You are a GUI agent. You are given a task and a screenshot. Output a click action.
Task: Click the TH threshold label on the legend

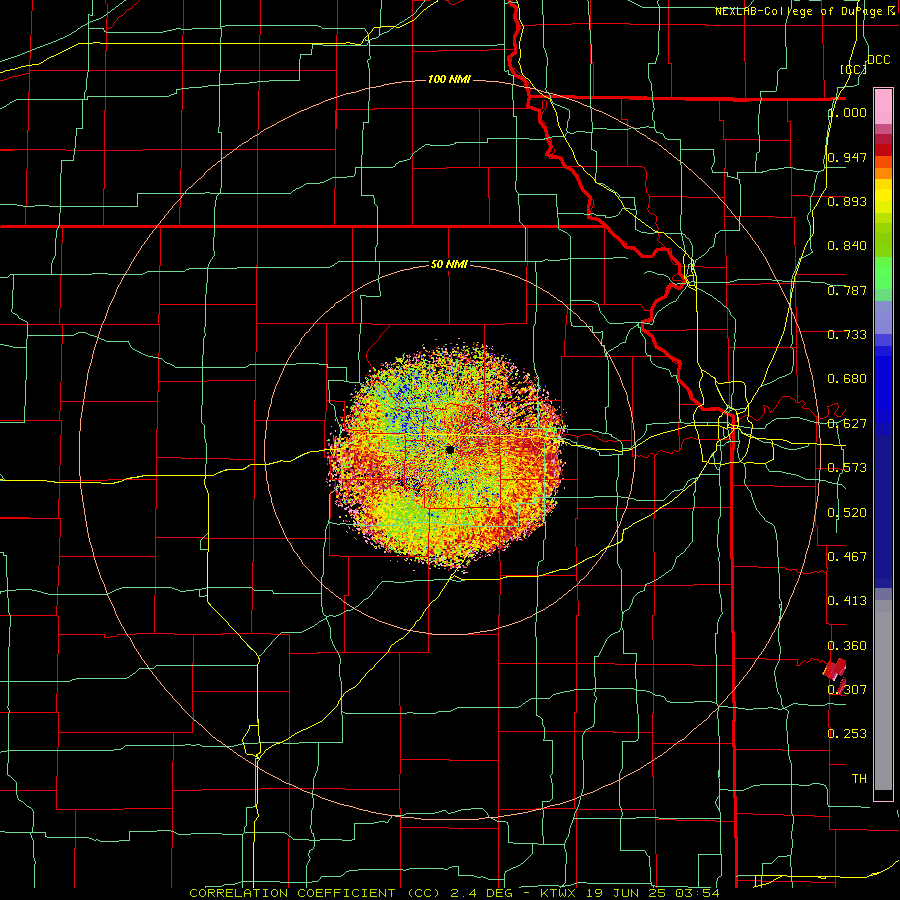[859, 778]
